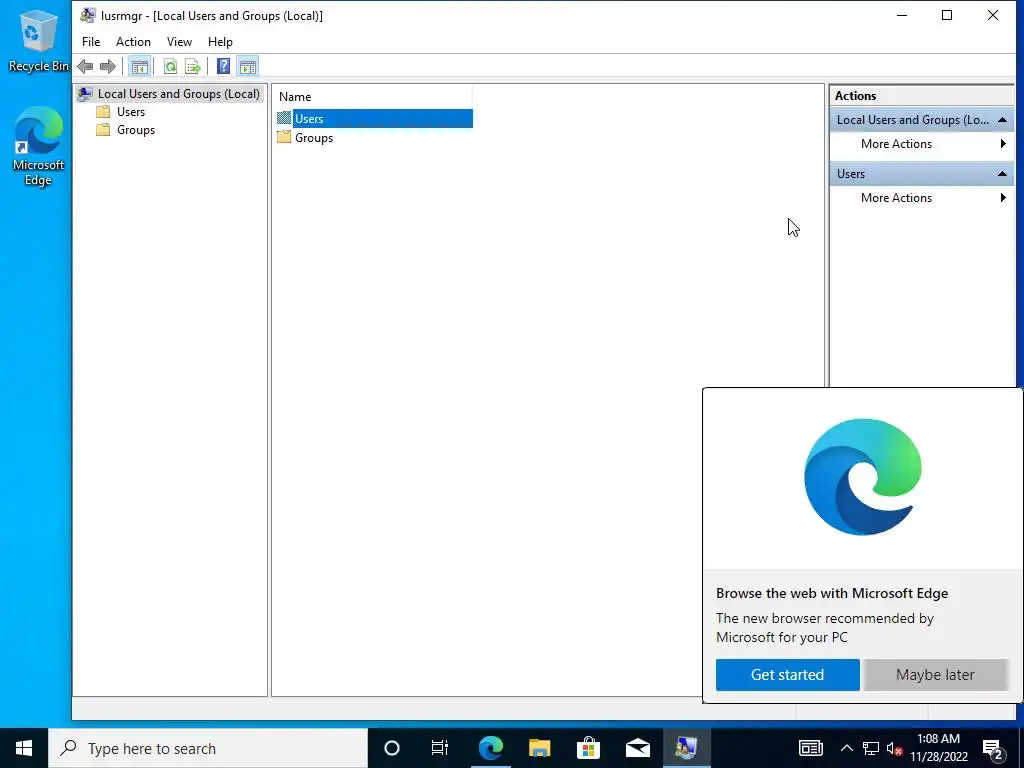This screenshot has height=768, width=1024.
Task: Select Local Users and Groups (Local) tree root
Action: (170, 94)
